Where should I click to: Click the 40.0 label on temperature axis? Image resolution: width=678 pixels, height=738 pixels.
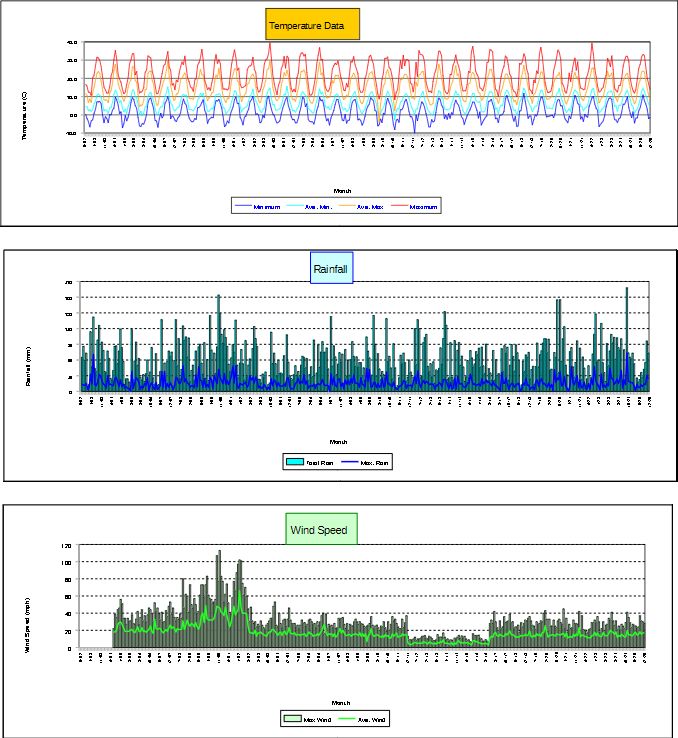(72, 43)
